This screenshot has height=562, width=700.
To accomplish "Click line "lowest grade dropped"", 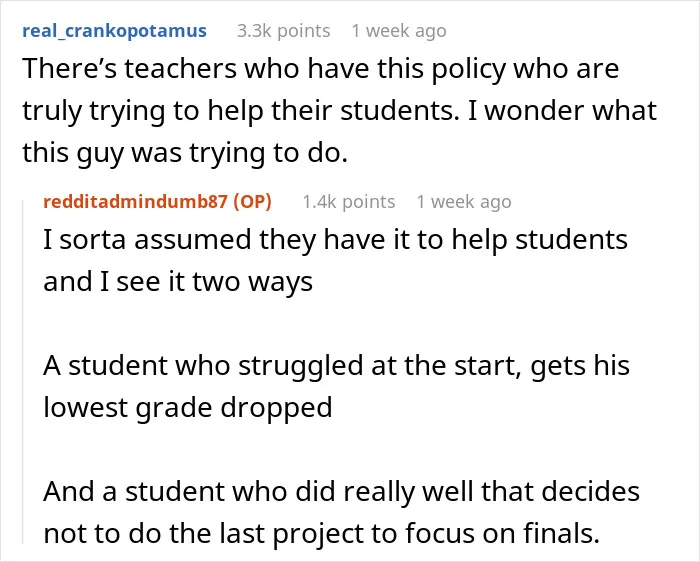I will (188, 408).
